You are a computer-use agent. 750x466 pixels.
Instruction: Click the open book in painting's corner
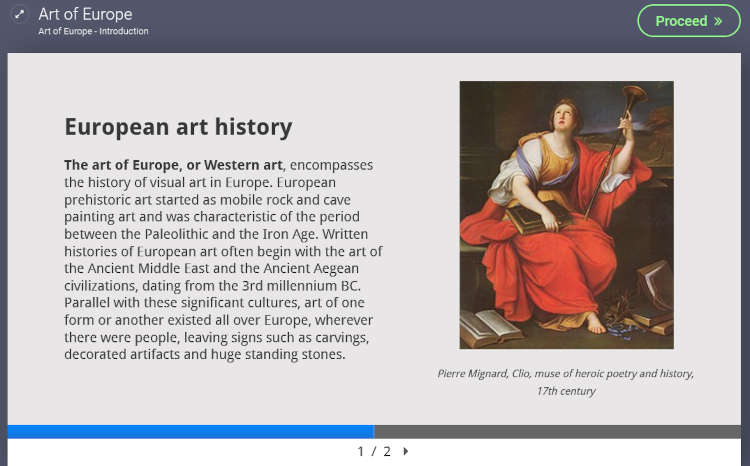(x=490, y=327)
